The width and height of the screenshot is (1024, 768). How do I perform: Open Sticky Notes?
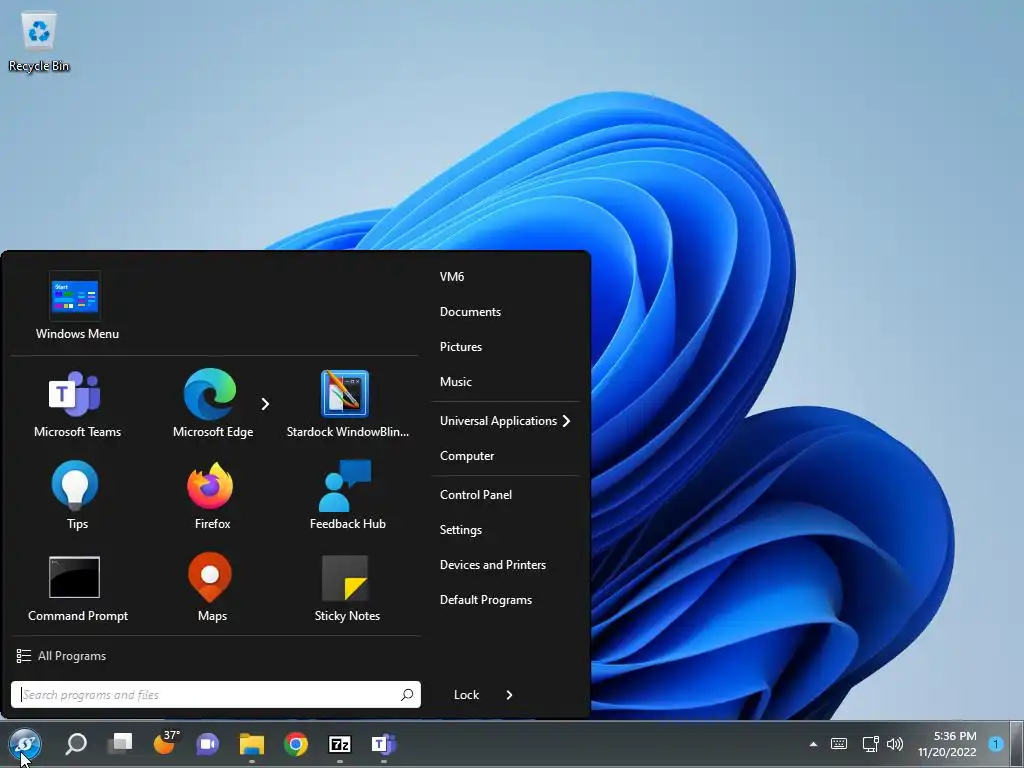coord(347,588)
